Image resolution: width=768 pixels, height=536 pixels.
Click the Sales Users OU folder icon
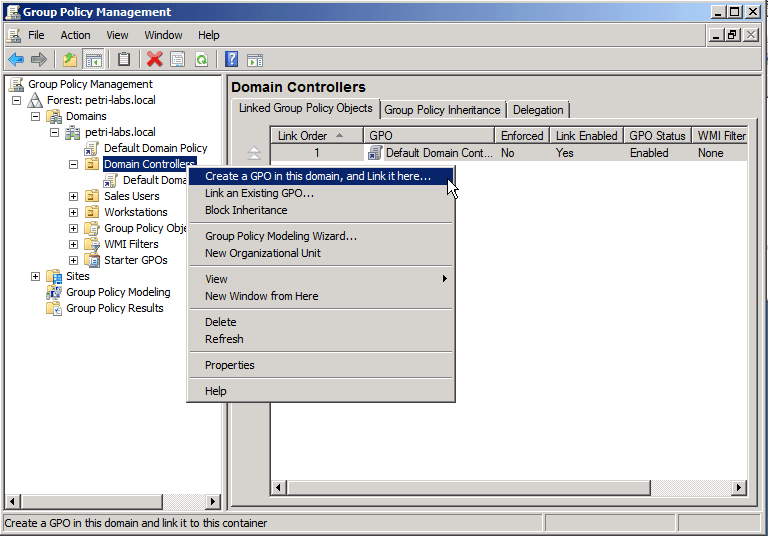coord(92,196)
